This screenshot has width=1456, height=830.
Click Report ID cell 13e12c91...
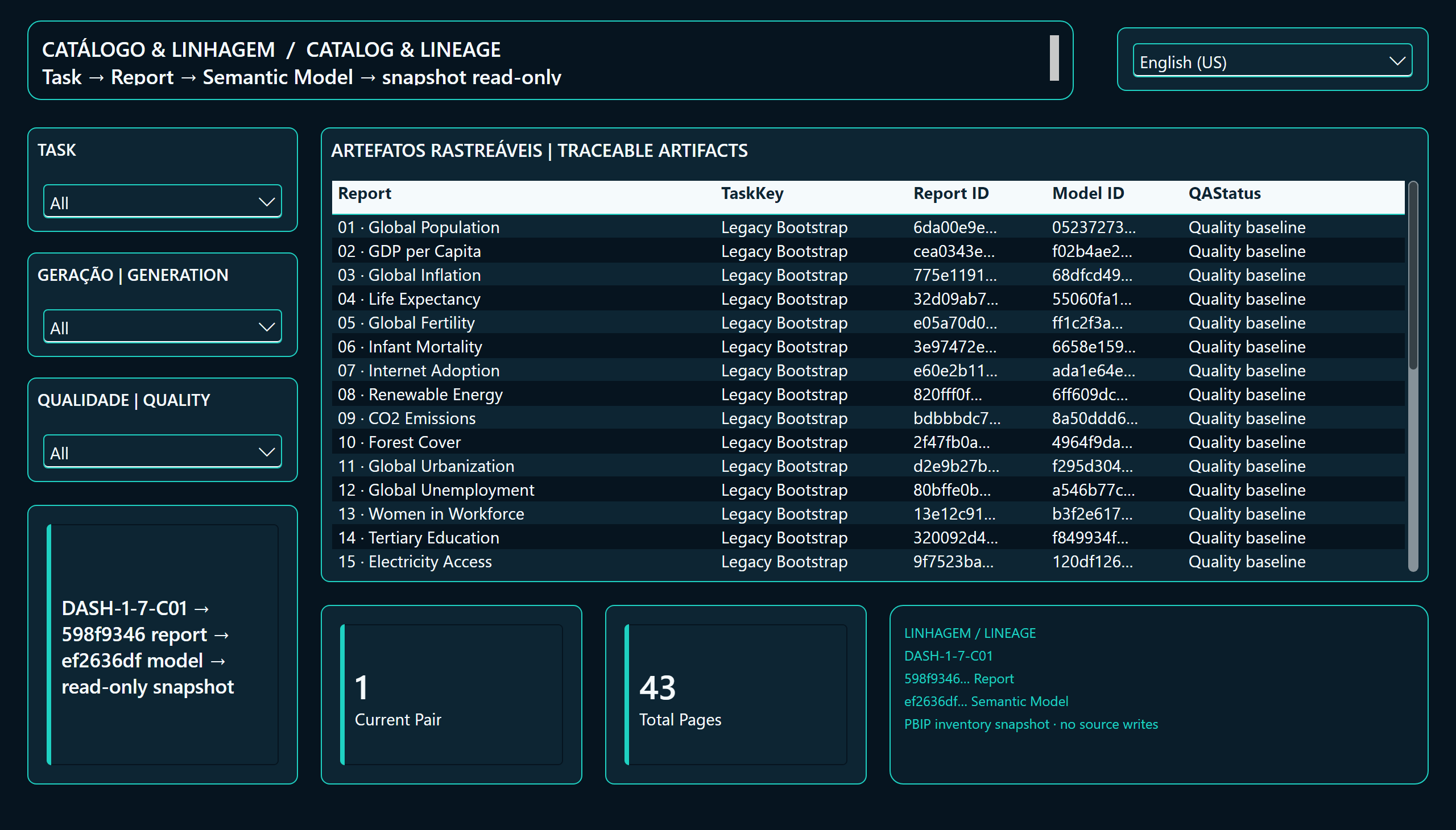[954, 514]
